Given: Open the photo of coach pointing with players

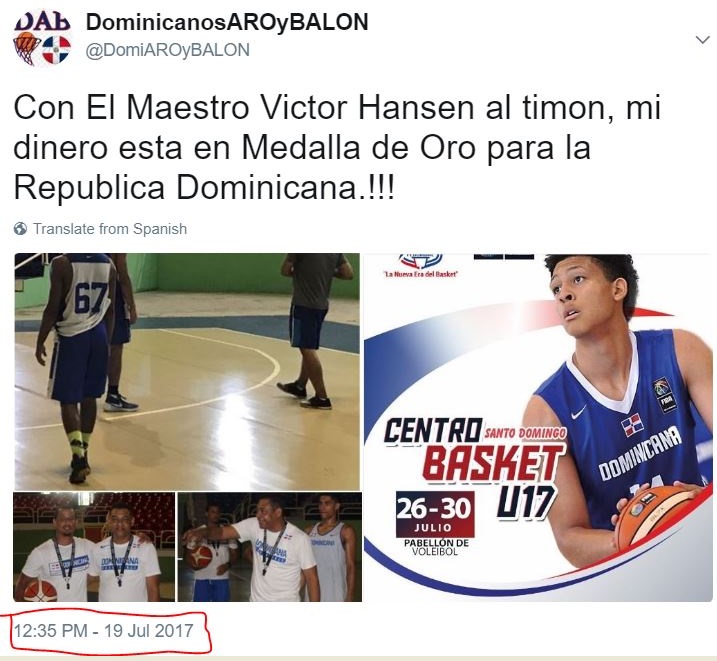Looking at the screenshot, I should pyautogui.click(x=270, y=547).
